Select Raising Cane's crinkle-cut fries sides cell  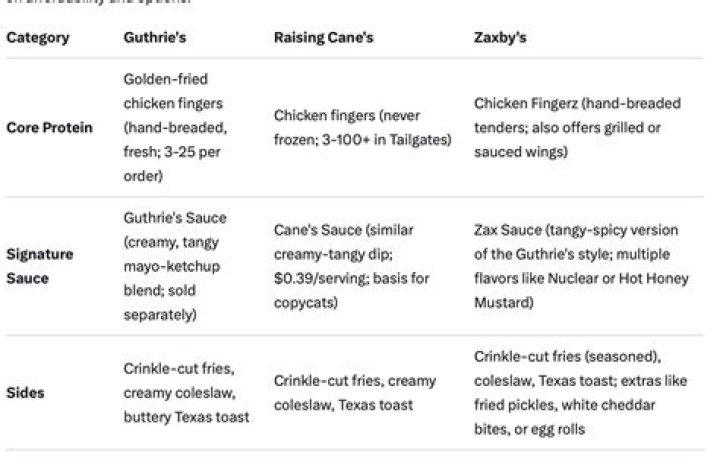coord(355,393)
